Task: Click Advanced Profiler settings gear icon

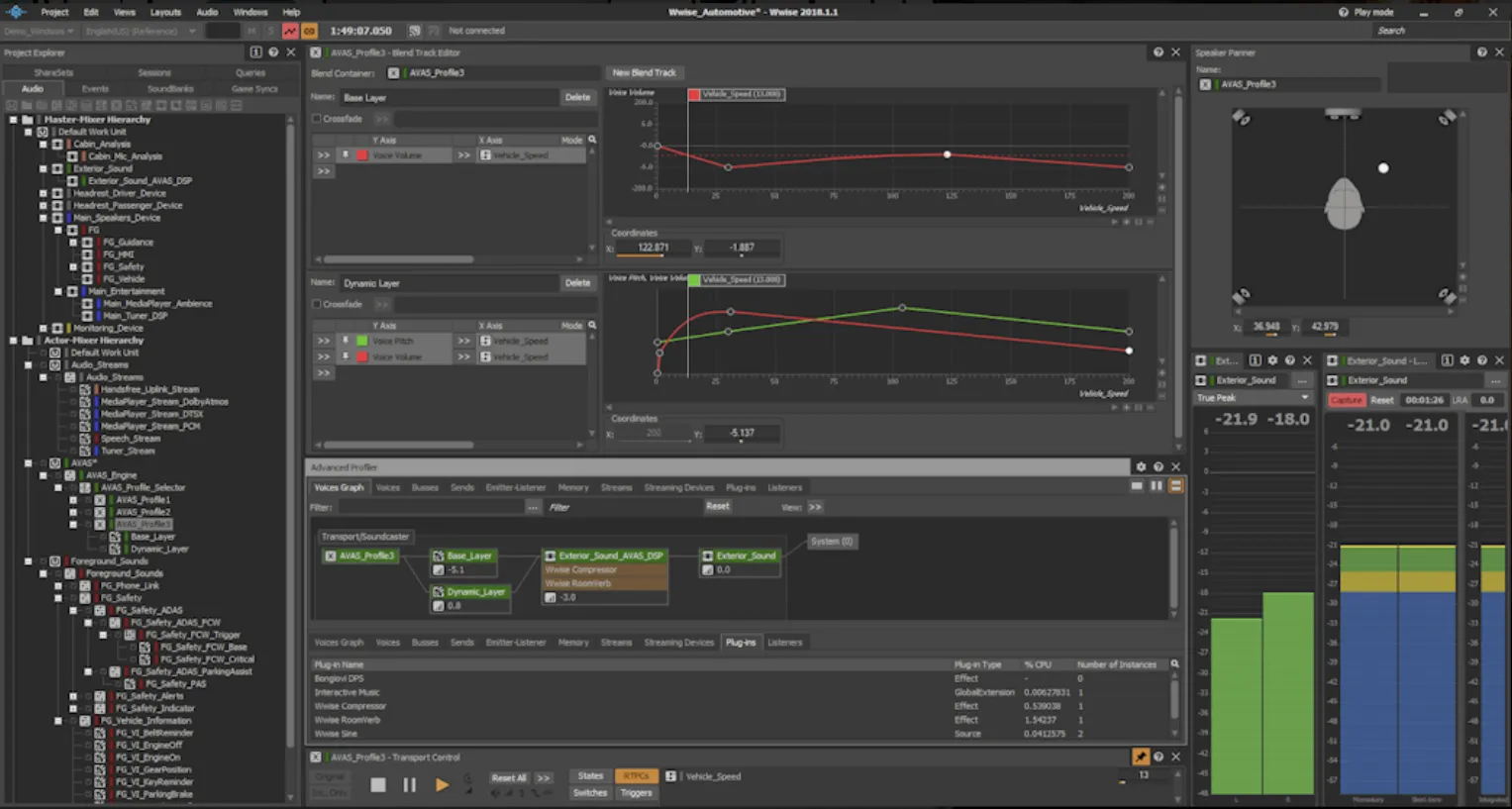Action: click(1141, 466)
